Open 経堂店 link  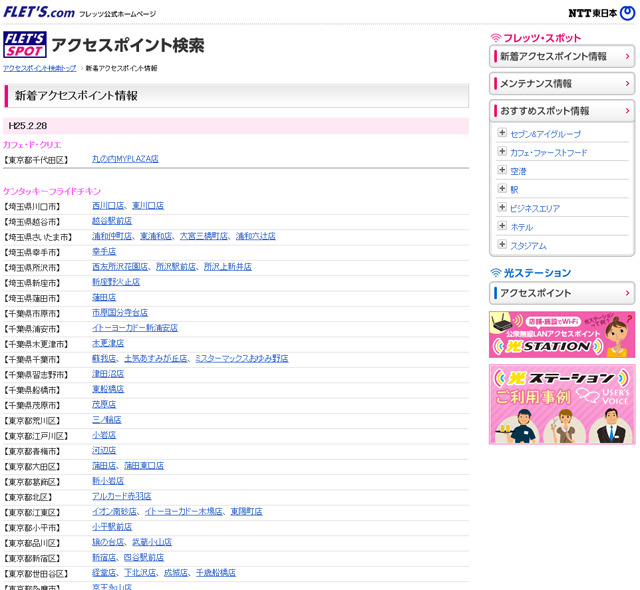click(104, 573)
